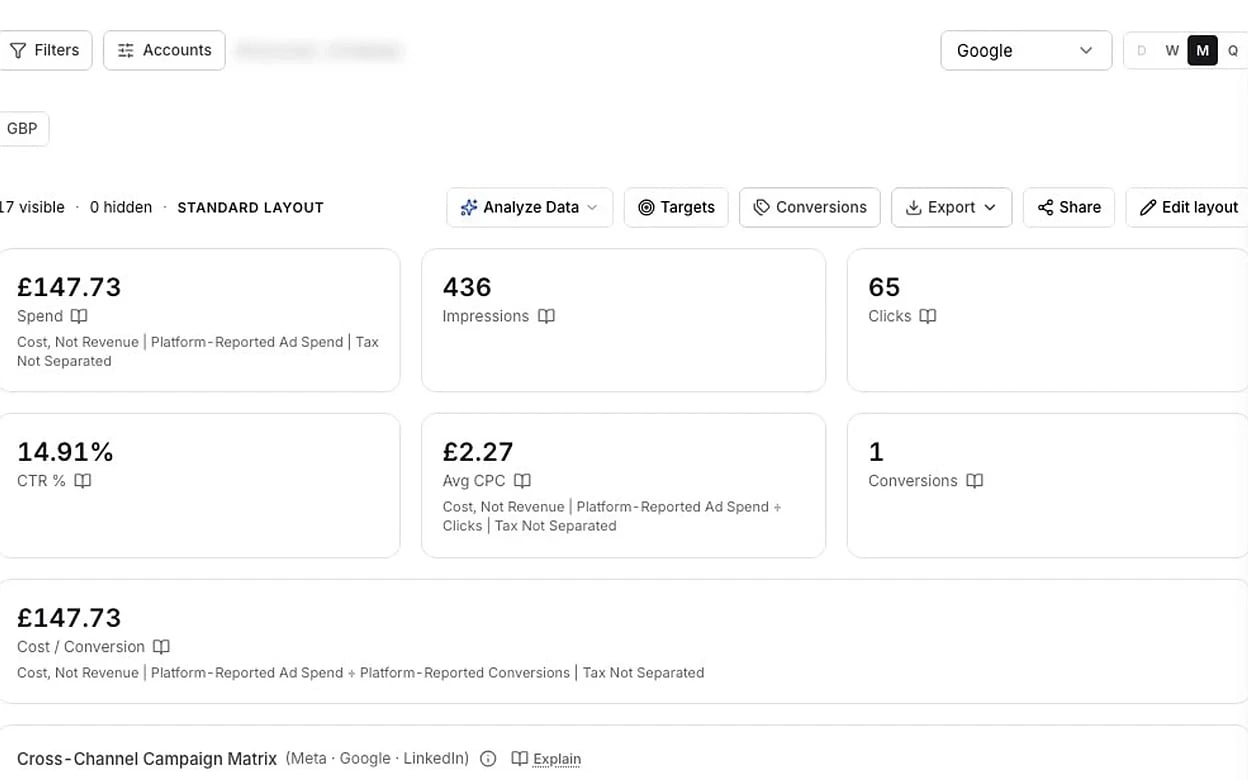Screen dimensions: 1248x780
Task: Click the pencil icon in Edit layout
Action: click(x=1148, y=207)
